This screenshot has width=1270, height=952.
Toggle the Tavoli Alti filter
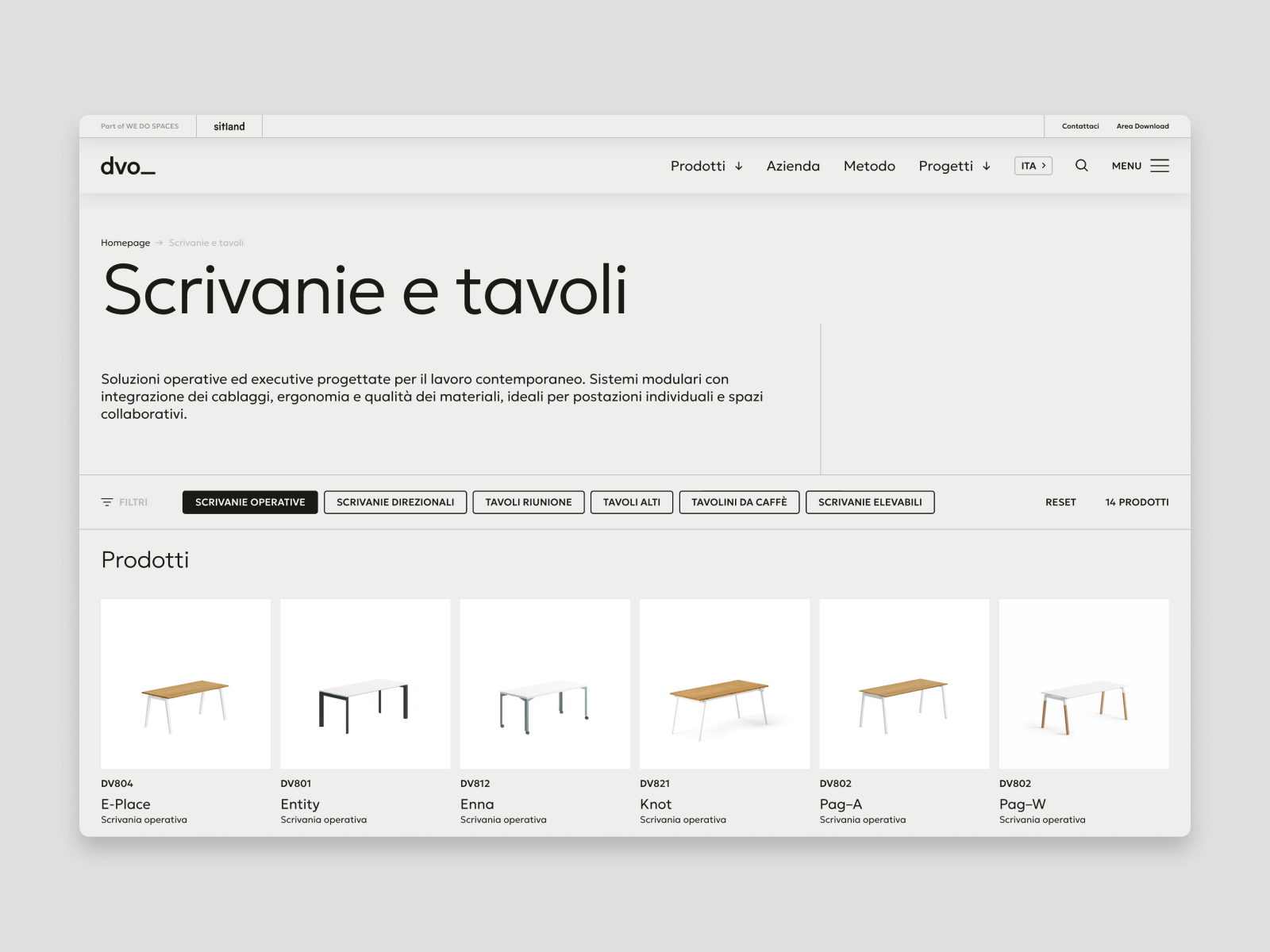coord(632,502)
